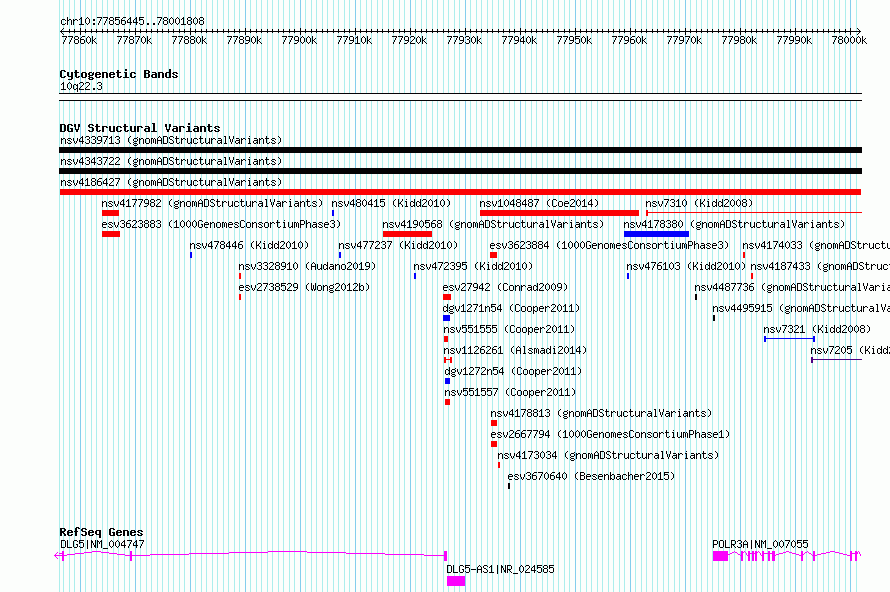Image resolution: width=890 pixels, height=592 pixels.
Task: Open the DLG5-AS1|NR_024585 label
Action: pyautogui.click(x=500, y=569)
